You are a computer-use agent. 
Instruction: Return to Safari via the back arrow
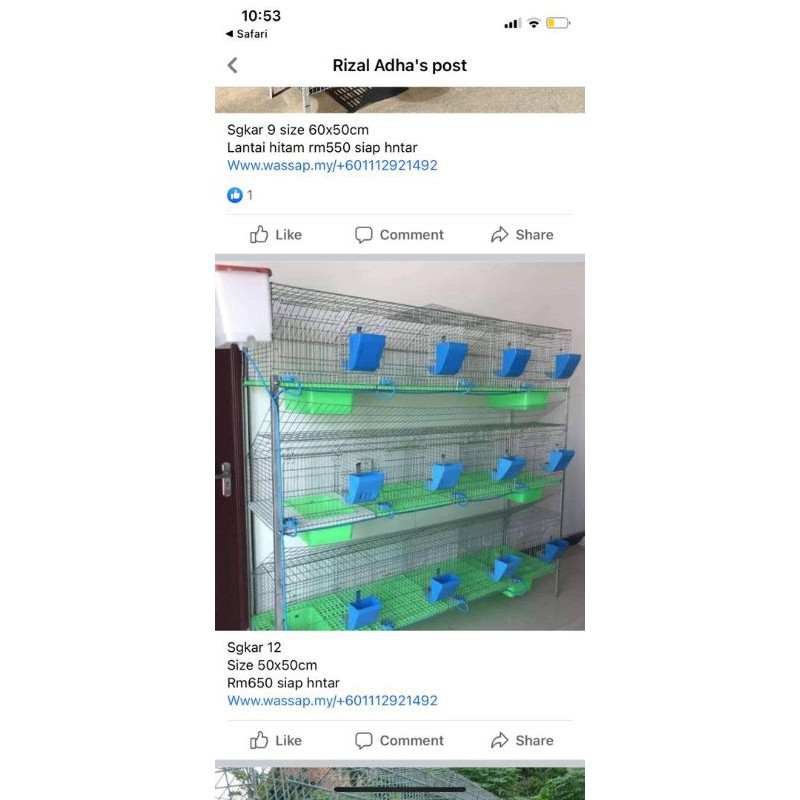click(x=246, y=34)
